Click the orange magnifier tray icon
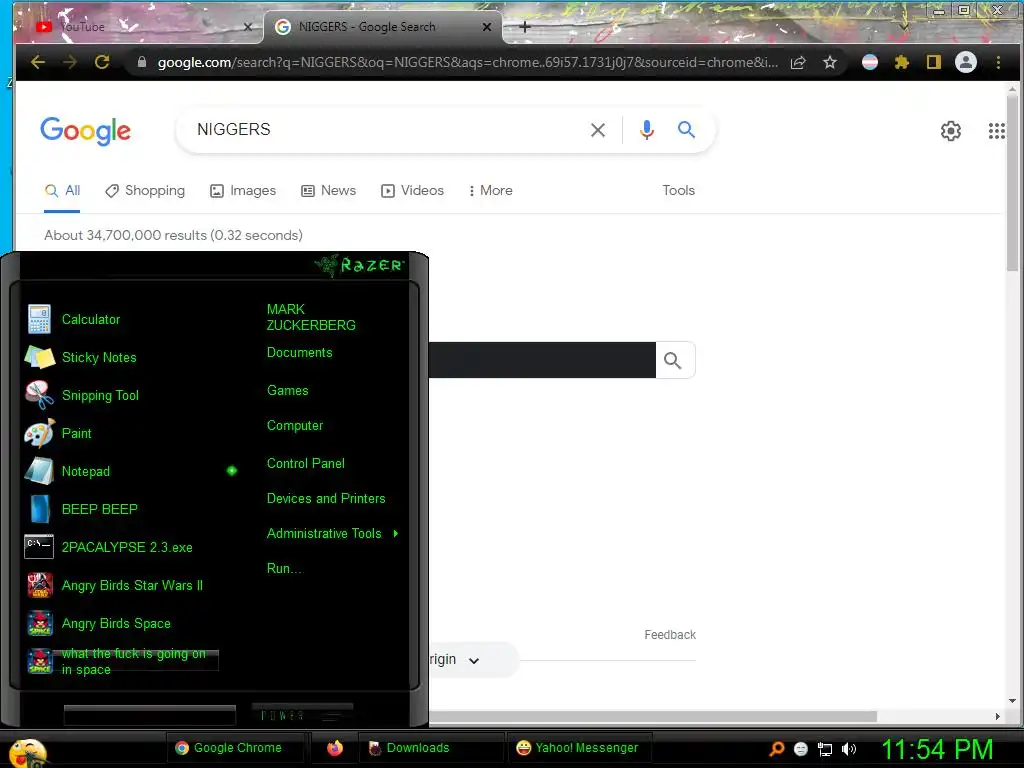The width and height of the screenshot is (1024, 768). 777,749
